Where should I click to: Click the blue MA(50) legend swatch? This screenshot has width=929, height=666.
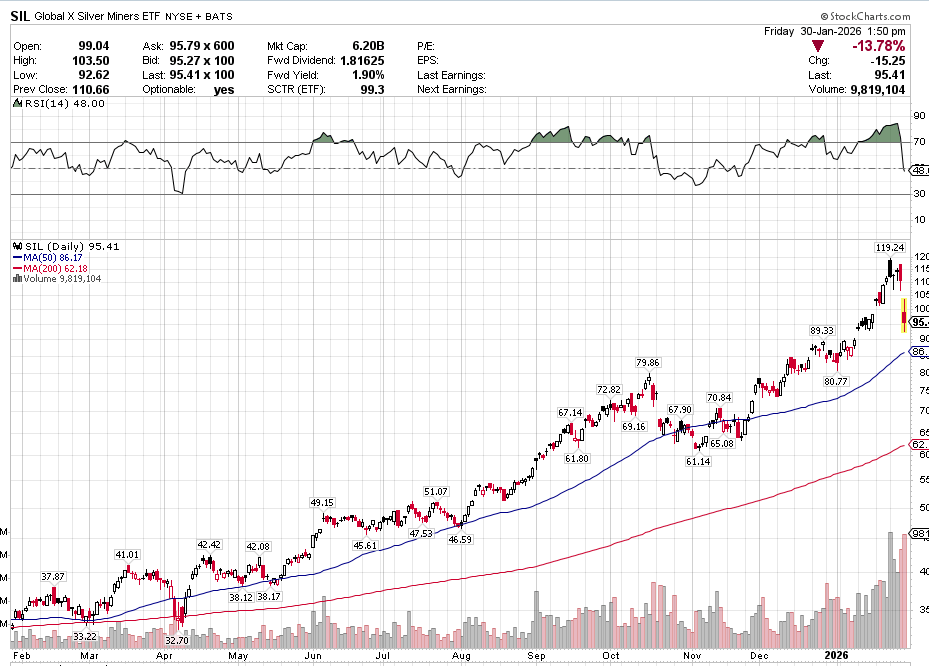point(17,257)
